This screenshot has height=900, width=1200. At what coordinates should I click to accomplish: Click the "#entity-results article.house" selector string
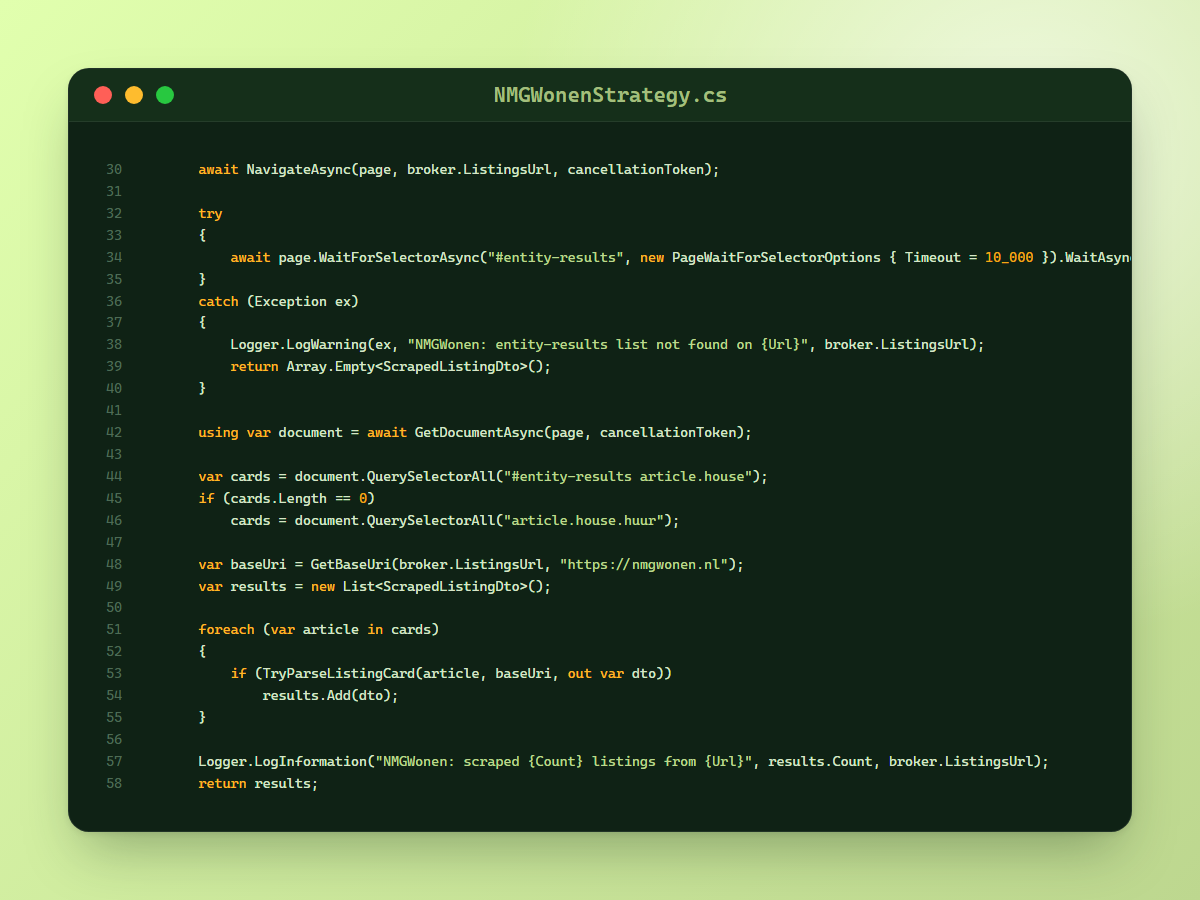click(x=627, y=477)
